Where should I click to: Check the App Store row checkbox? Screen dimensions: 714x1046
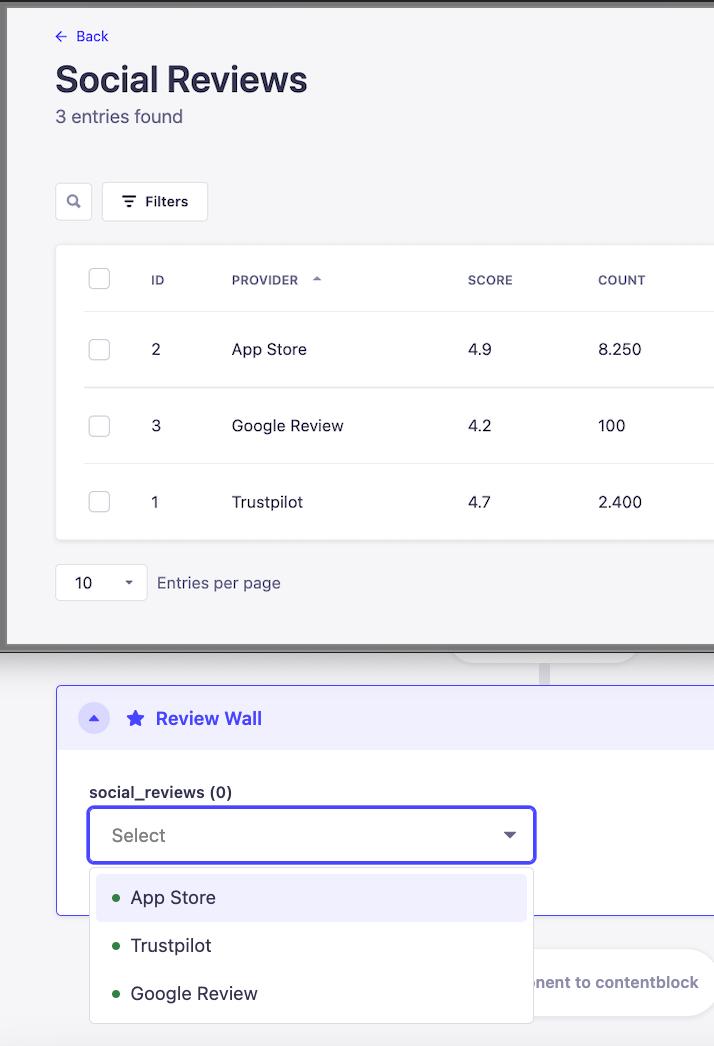[x=99, y=349]
